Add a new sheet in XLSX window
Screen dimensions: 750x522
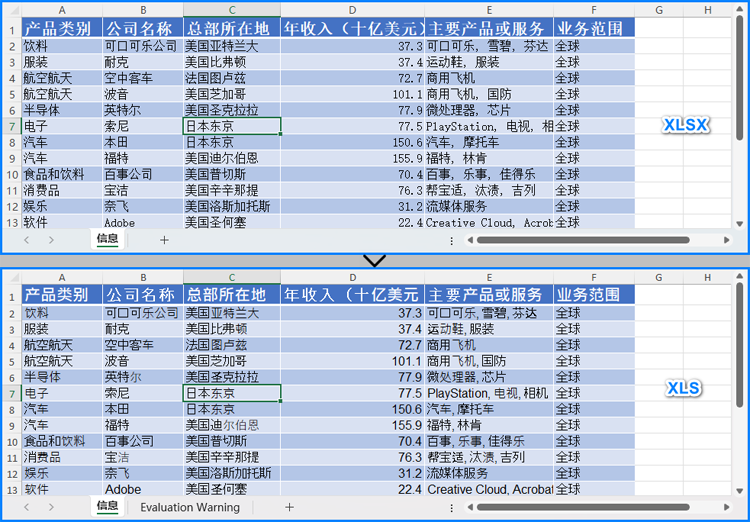pos(164,240)
